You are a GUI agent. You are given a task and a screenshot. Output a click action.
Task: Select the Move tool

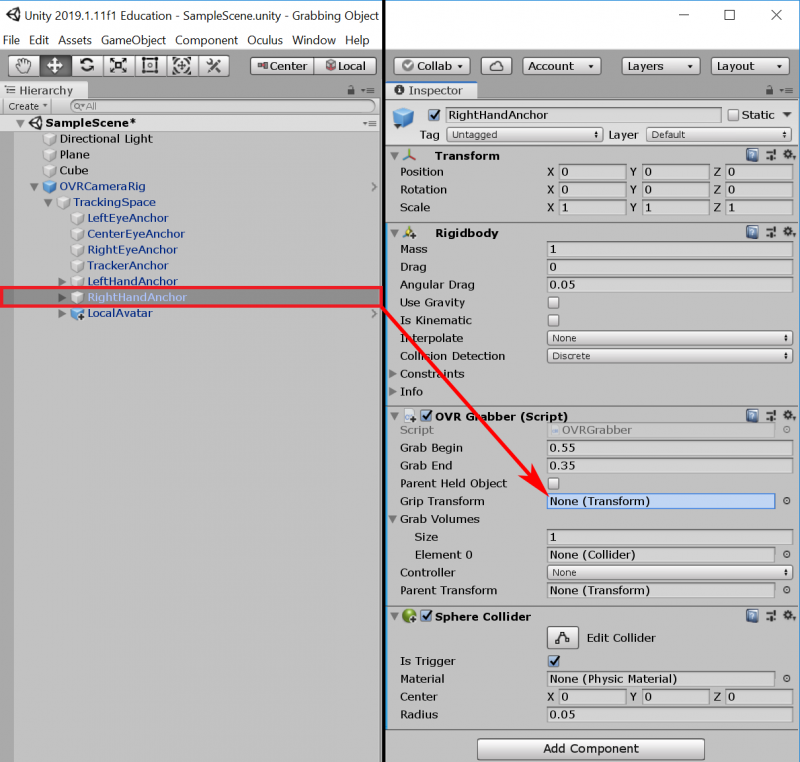click(x=55, y=66)
